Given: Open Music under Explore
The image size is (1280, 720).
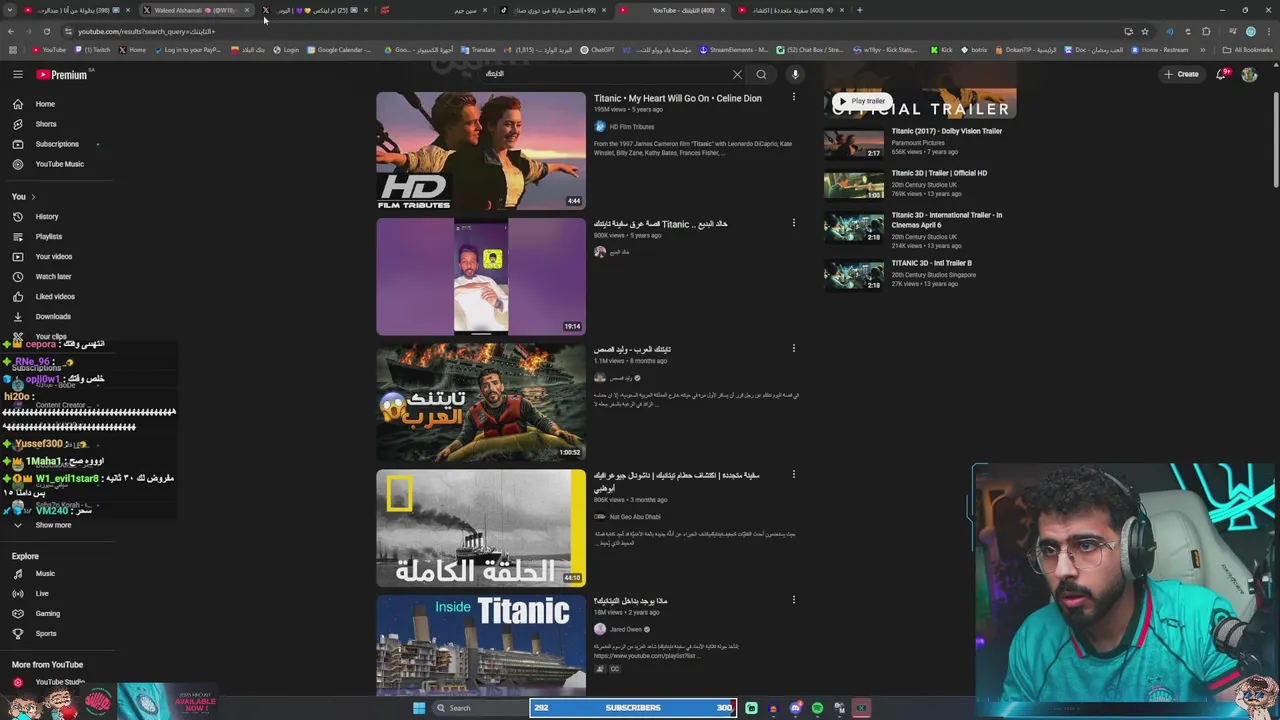Looking at the screenshot, I should (x=45, y=574).
